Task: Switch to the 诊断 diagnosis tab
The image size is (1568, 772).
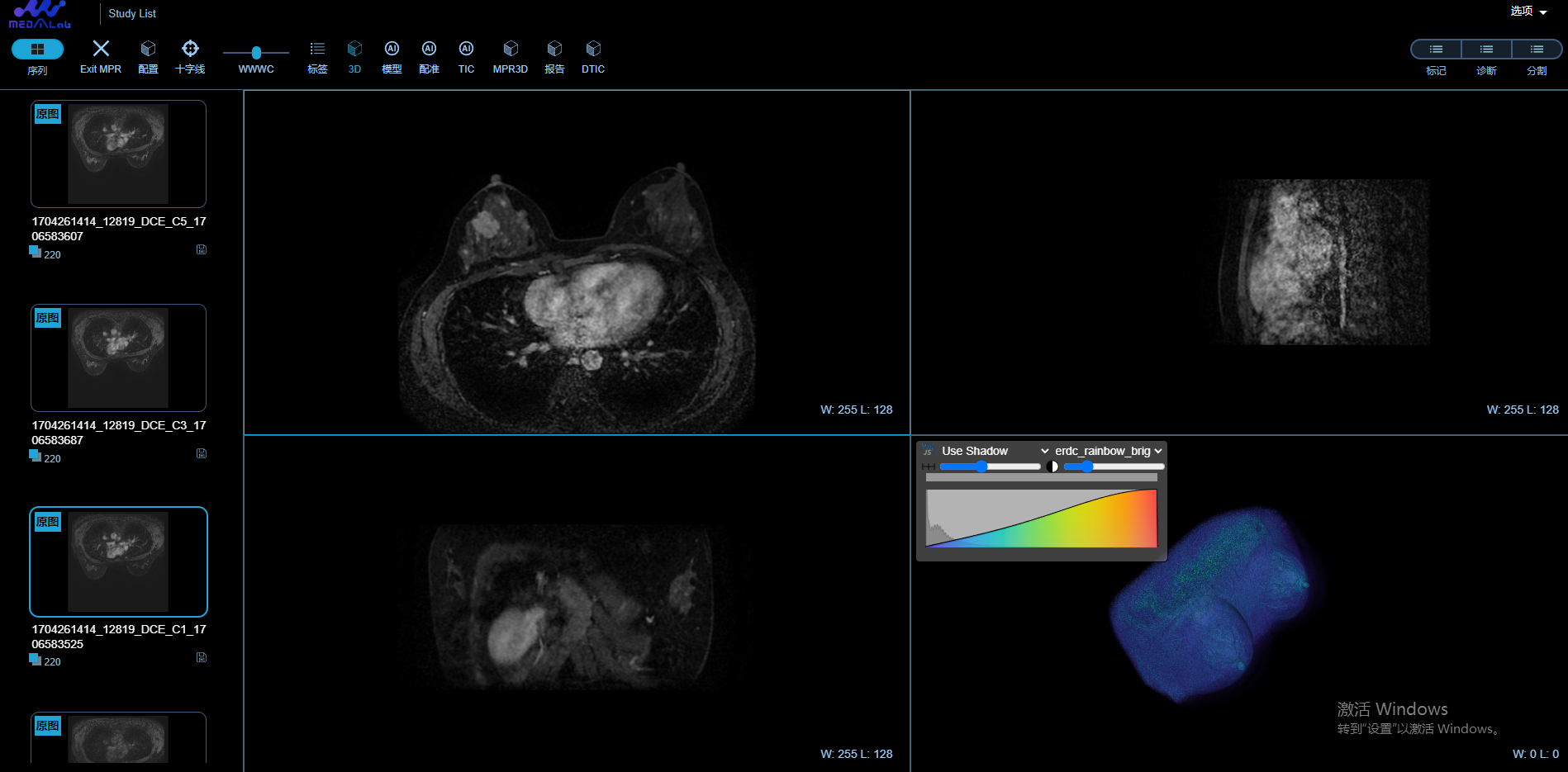Action: [1486, 50]
